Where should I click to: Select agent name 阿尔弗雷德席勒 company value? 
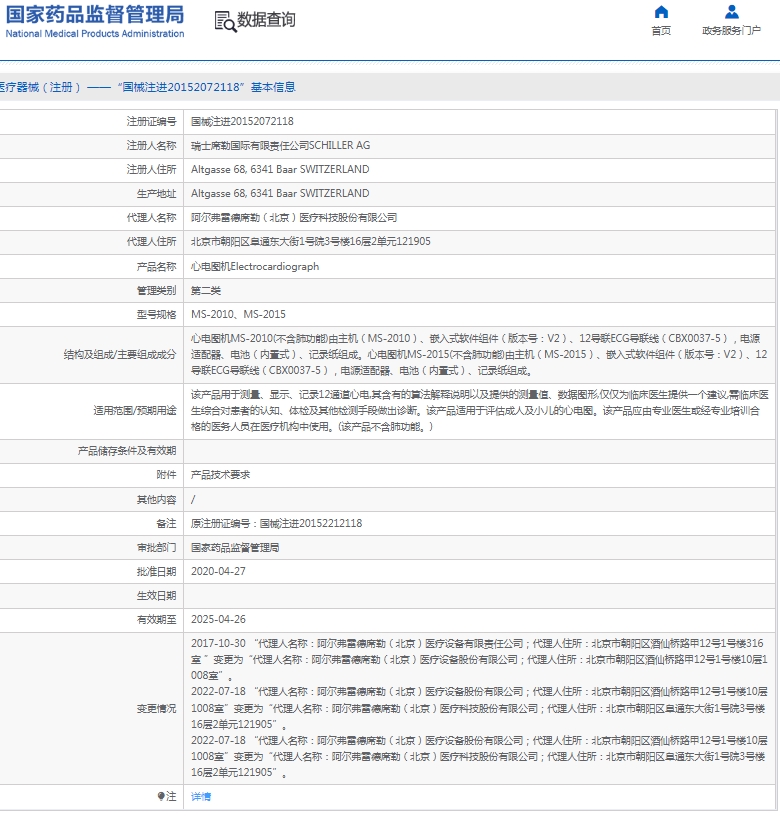tap(294, 218)
